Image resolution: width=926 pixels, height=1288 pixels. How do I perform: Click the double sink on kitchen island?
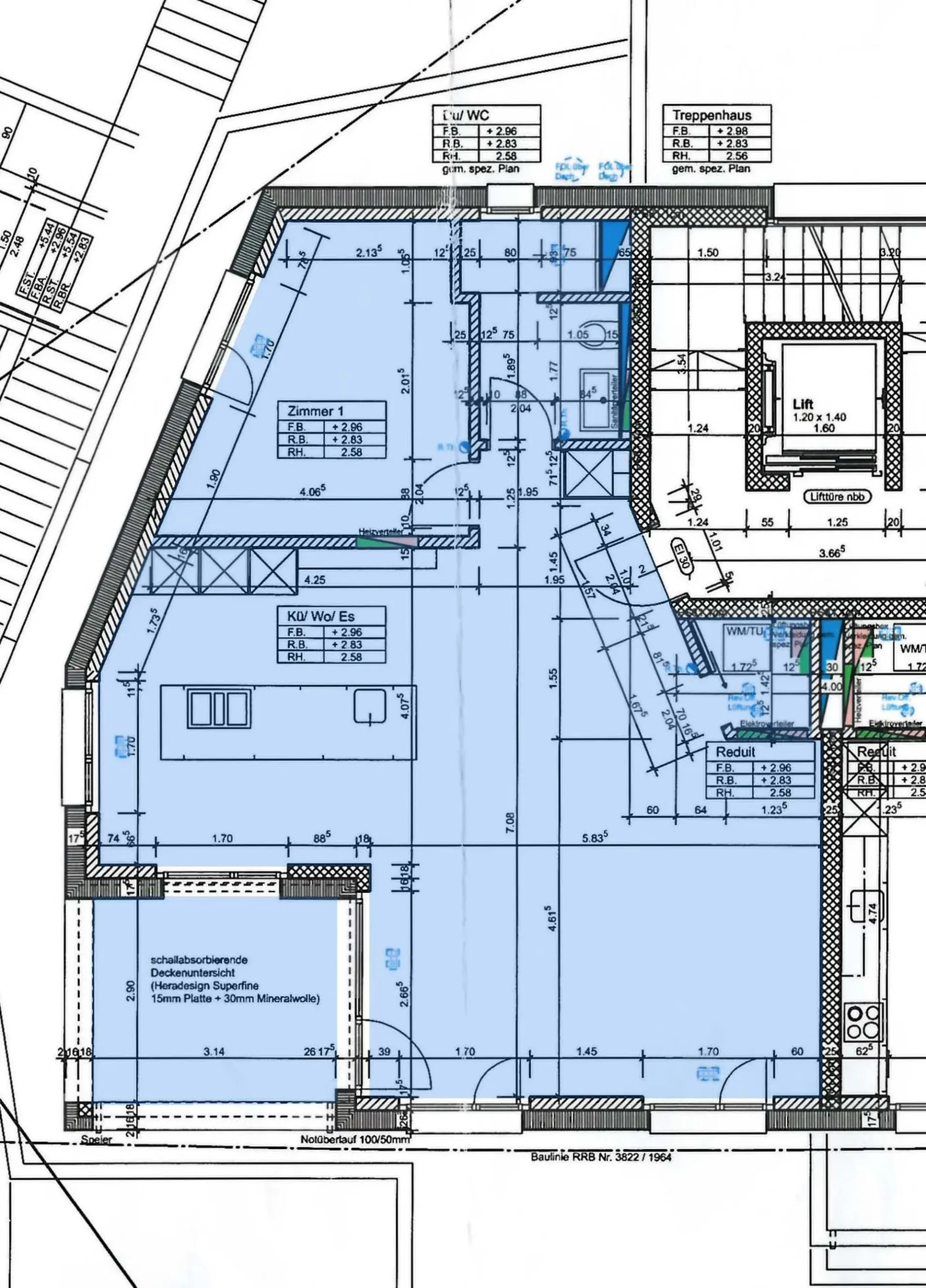pos(218,708)
